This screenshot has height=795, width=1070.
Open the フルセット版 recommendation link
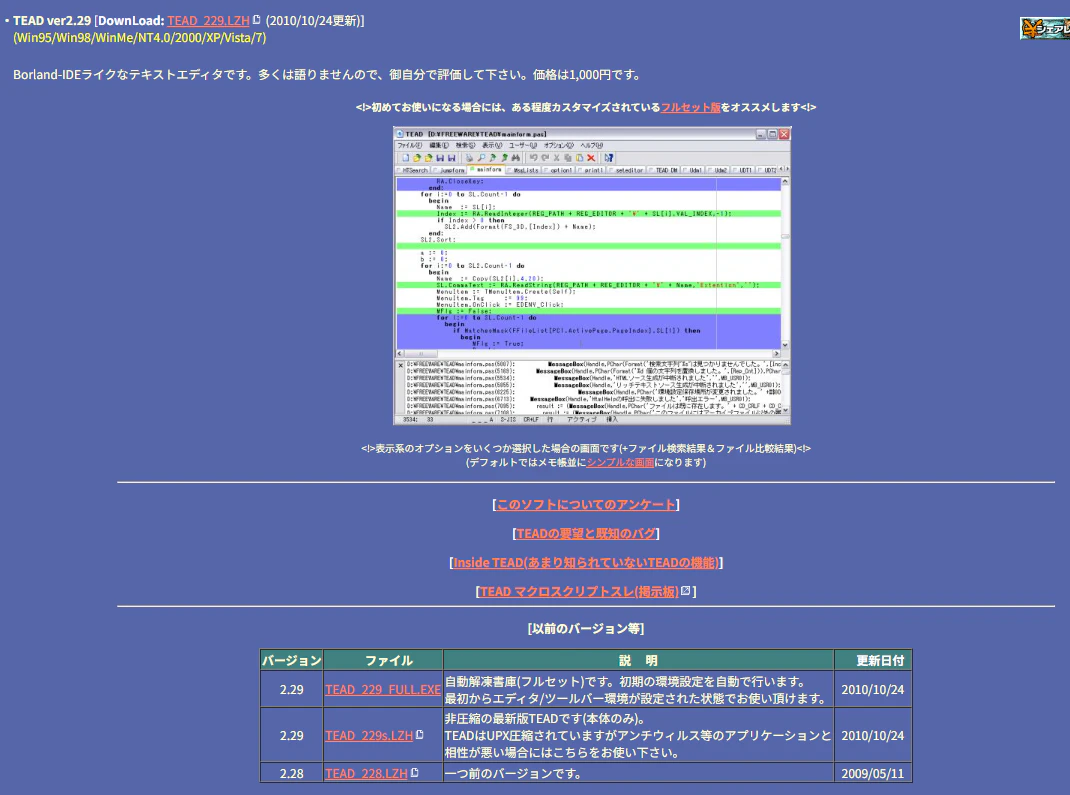tap(691, 107)
